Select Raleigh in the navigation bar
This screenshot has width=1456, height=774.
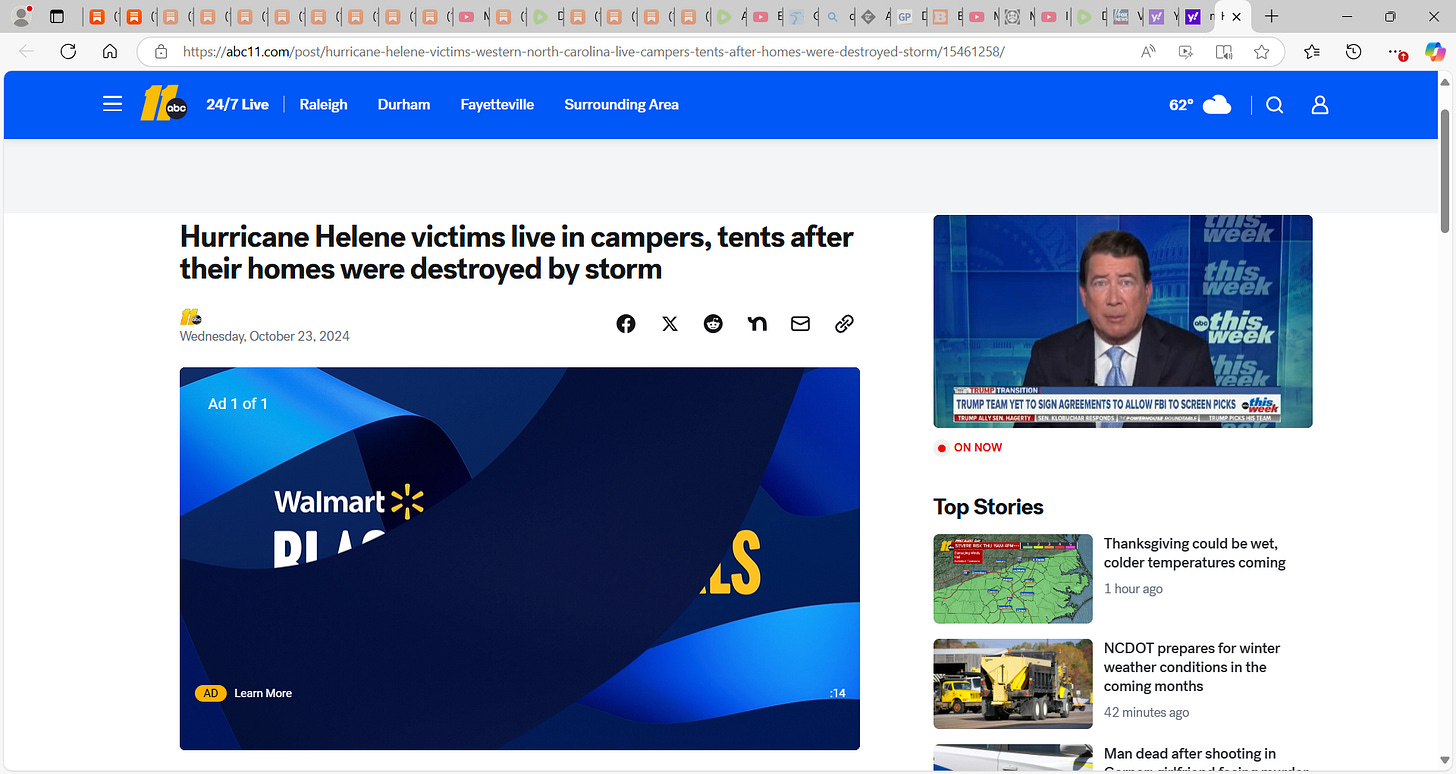point(323,104)
